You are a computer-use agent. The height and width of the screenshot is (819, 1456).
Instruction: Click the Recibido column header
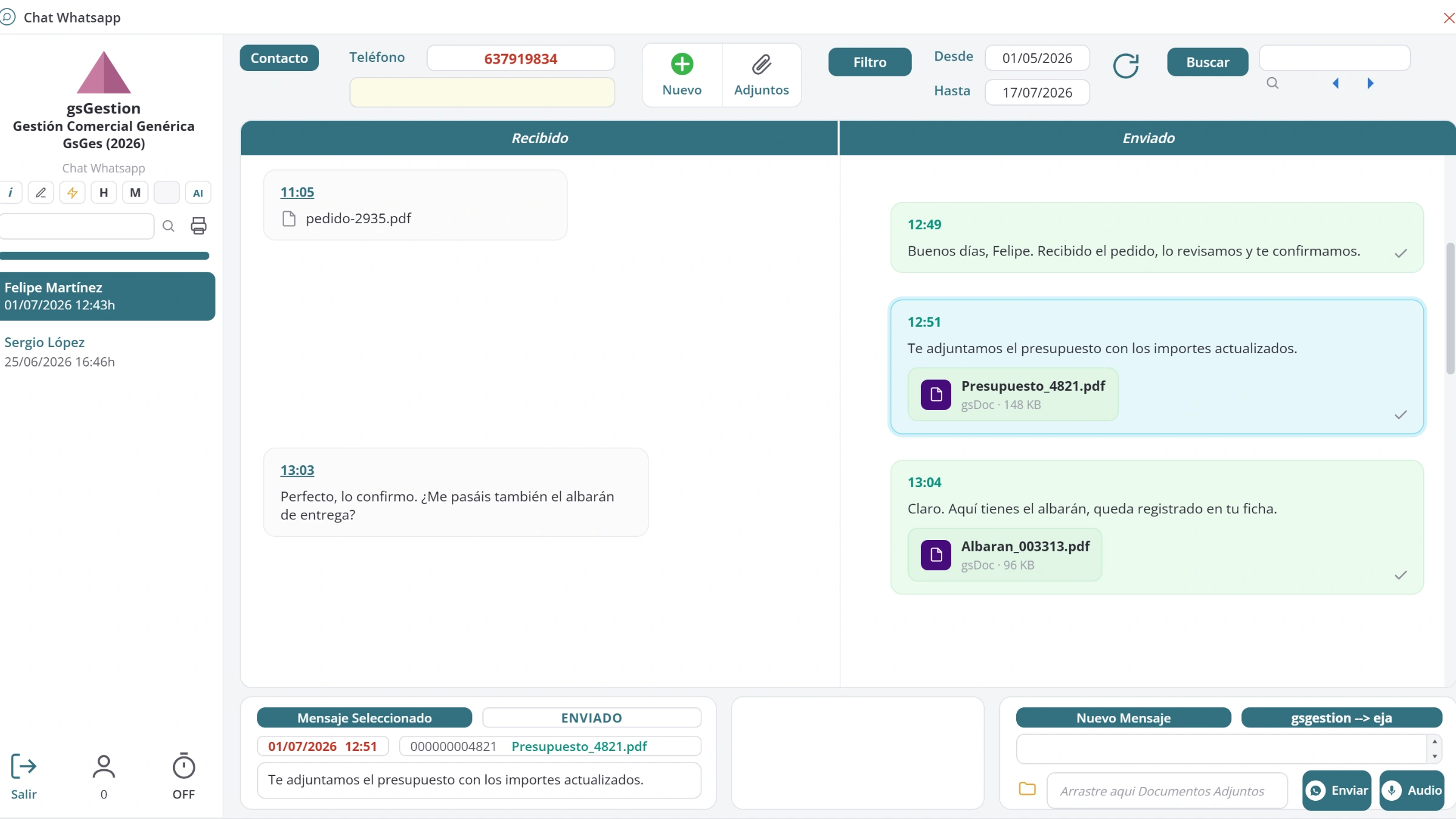pos(539,138)
